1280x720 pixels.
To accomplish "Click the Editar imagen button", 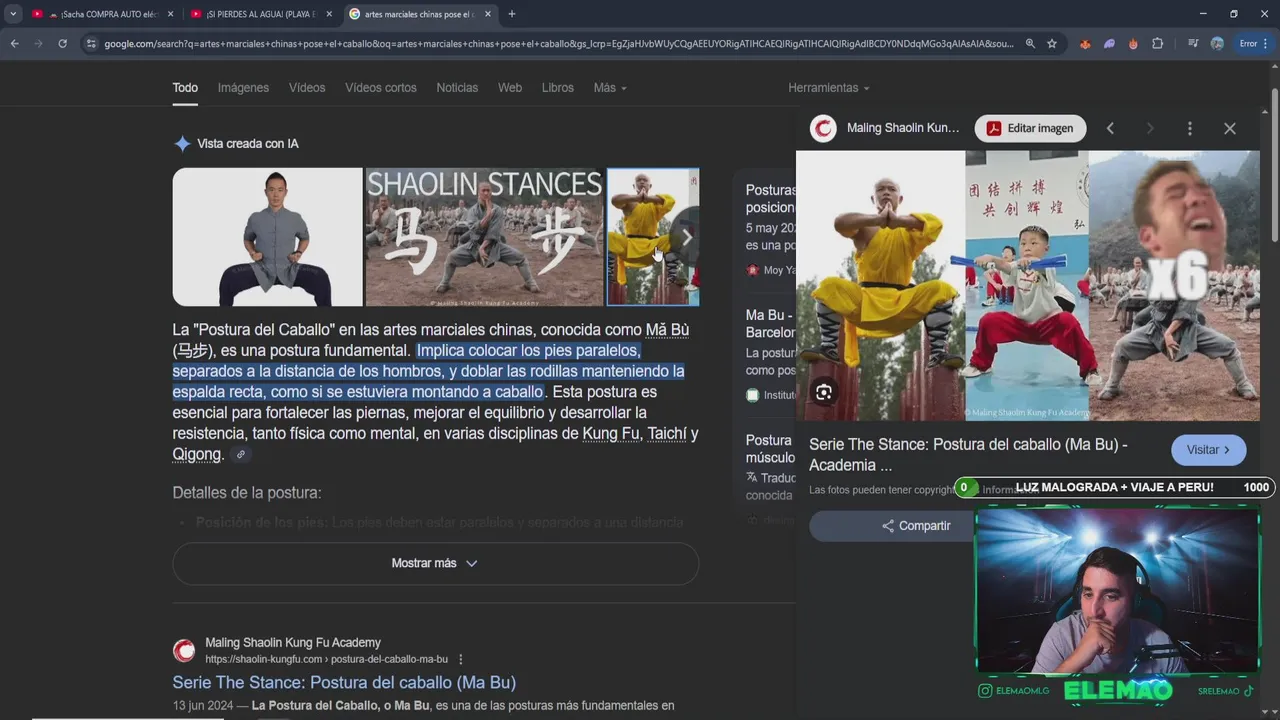I will pos(1030,128).
